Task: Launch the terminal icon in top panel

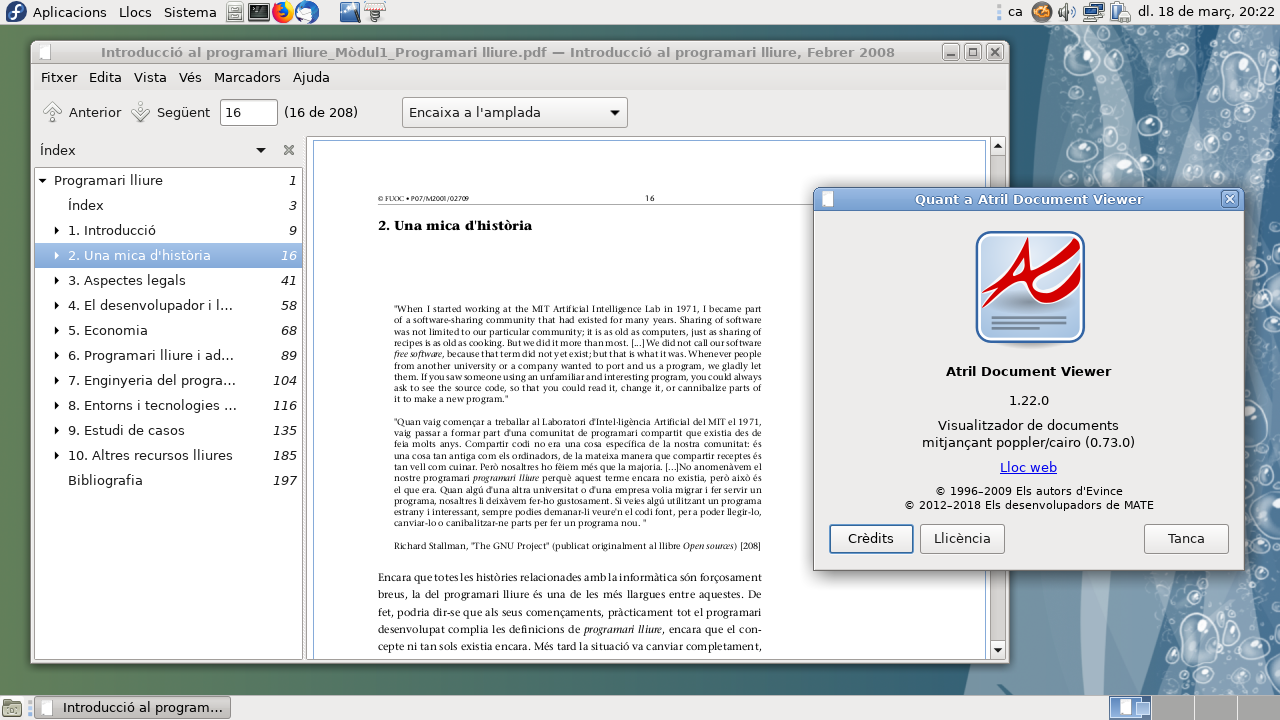Action: tap(259, 12)
